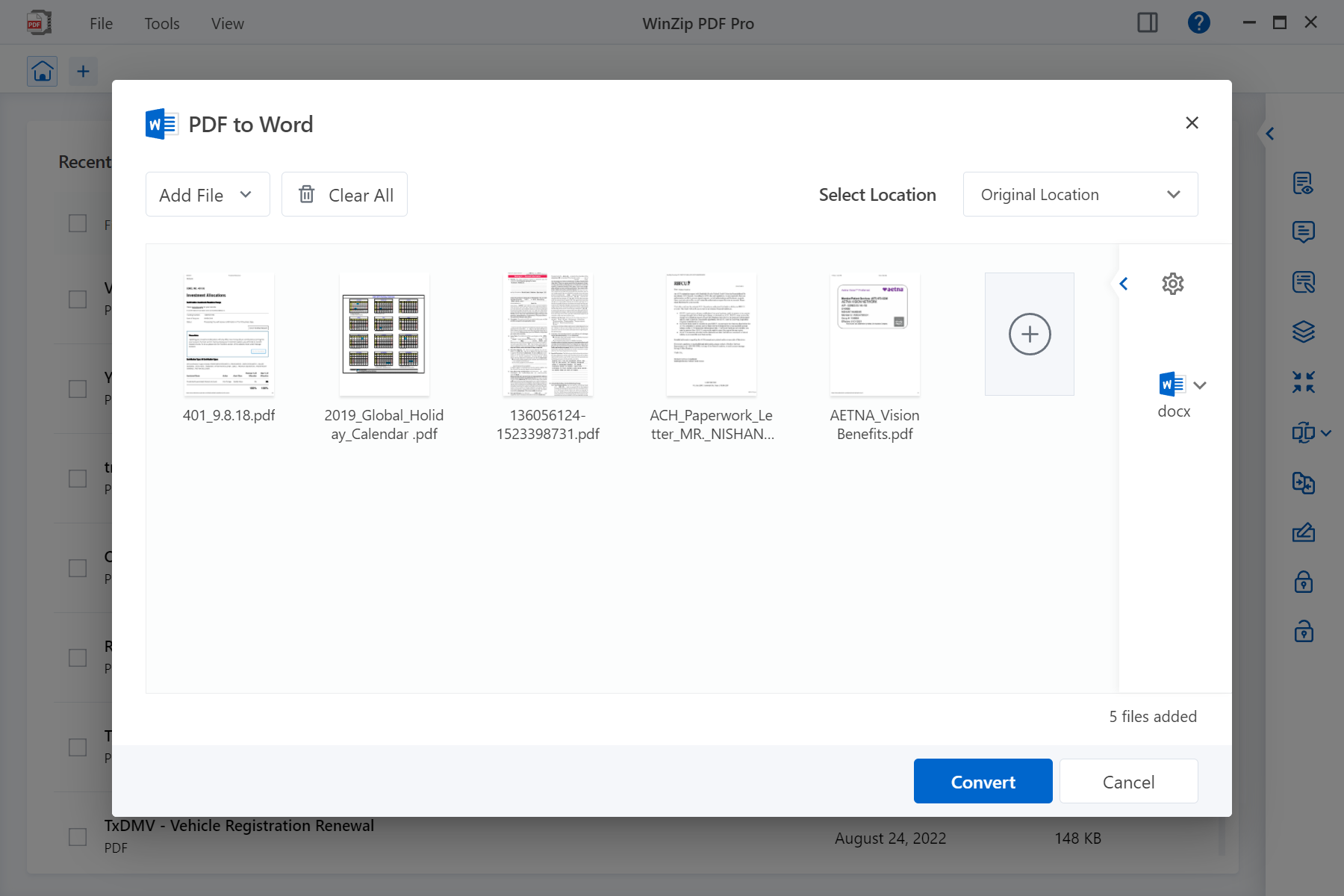Click the docx Word format icon
This screenshot has height=896, width=1344.
click(1172, 385)
